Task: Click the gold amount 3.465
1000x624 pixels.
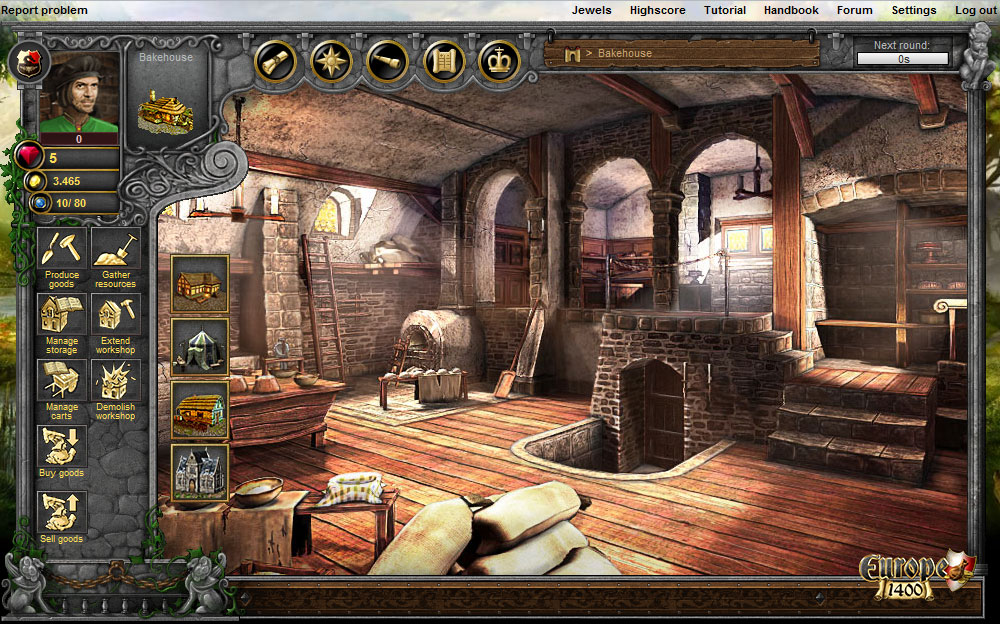Action: (x=66, y=181)
